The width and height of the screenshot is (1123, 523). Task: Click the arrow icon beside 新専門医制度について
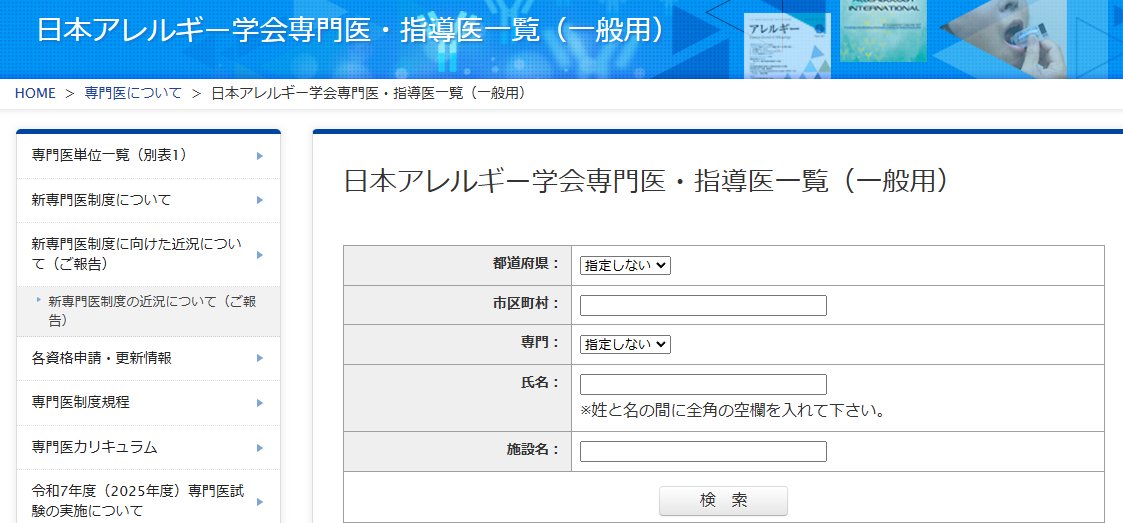(x=260, y=200)
